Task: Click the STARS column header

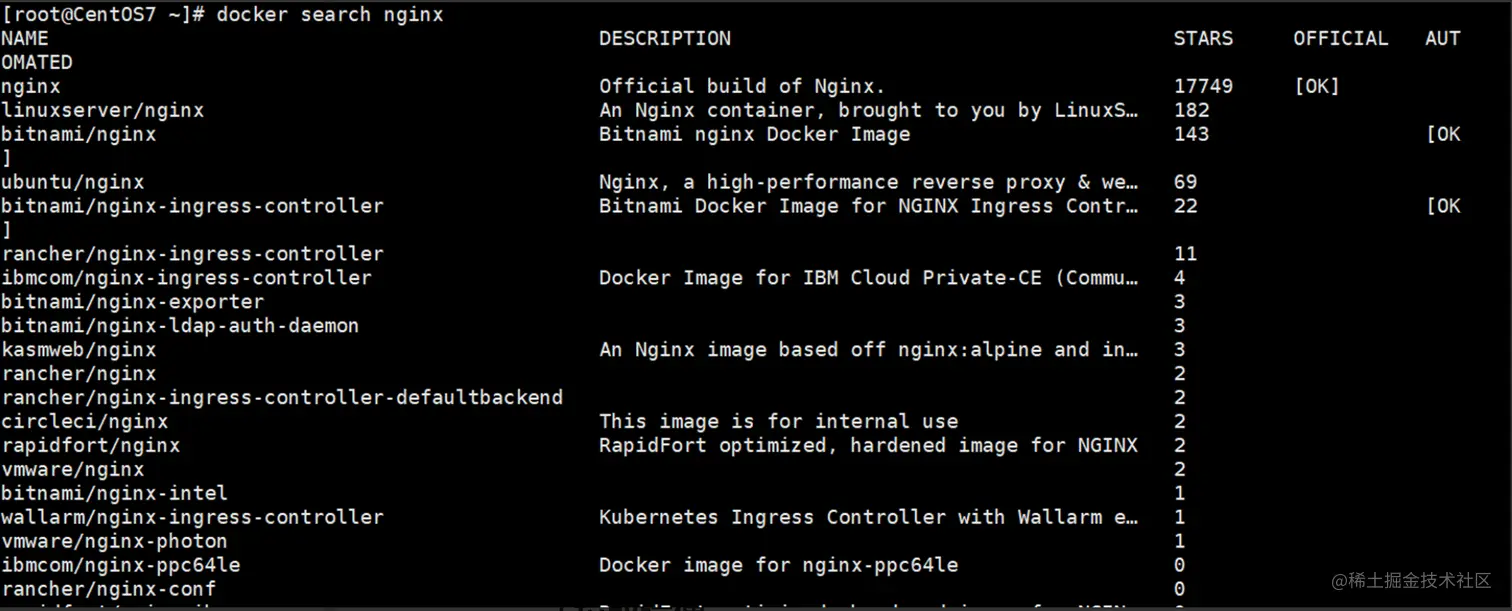Action: [x=1203, y=38]
